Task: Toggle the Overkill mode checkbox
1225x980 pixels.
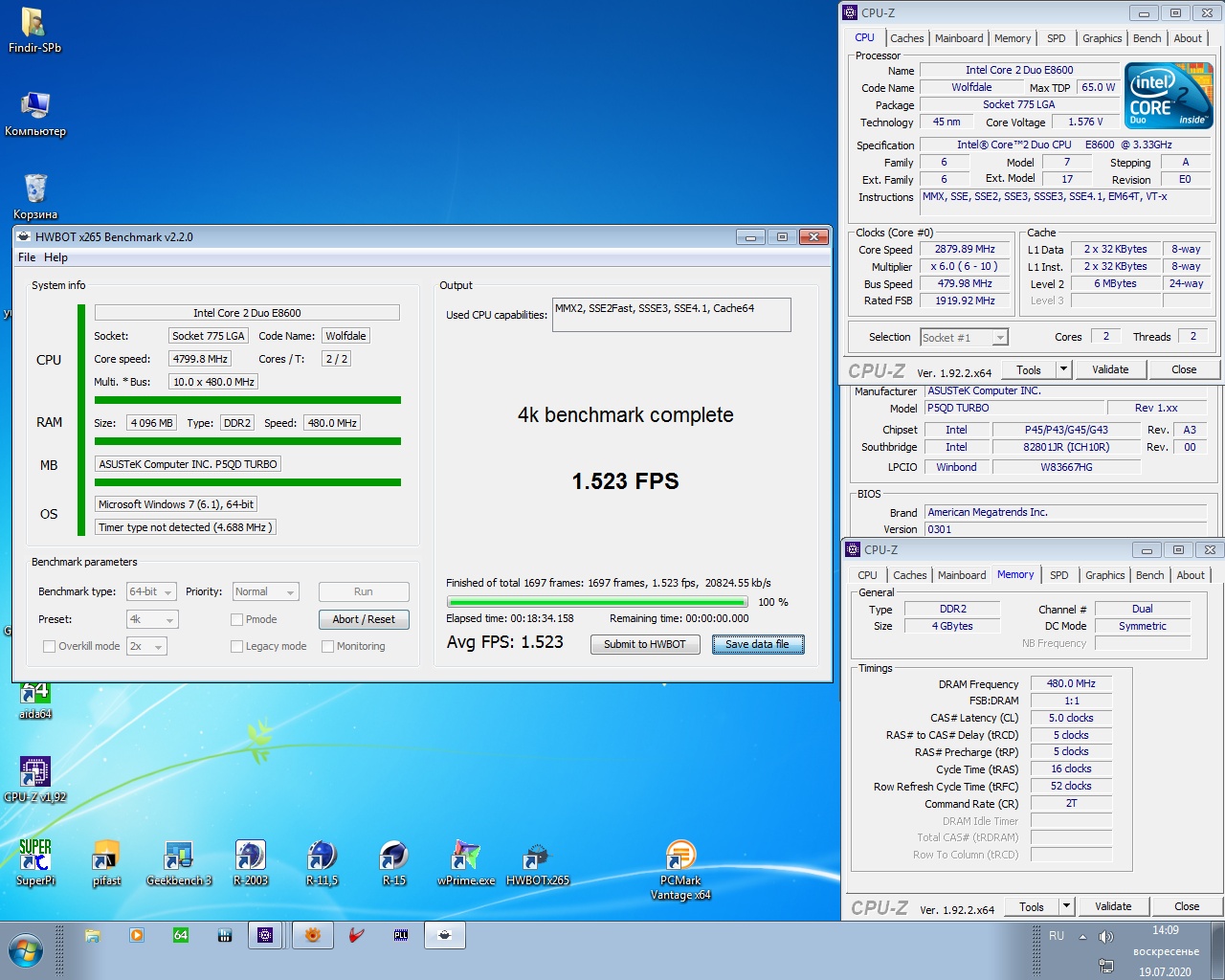Action: point(49,646)
